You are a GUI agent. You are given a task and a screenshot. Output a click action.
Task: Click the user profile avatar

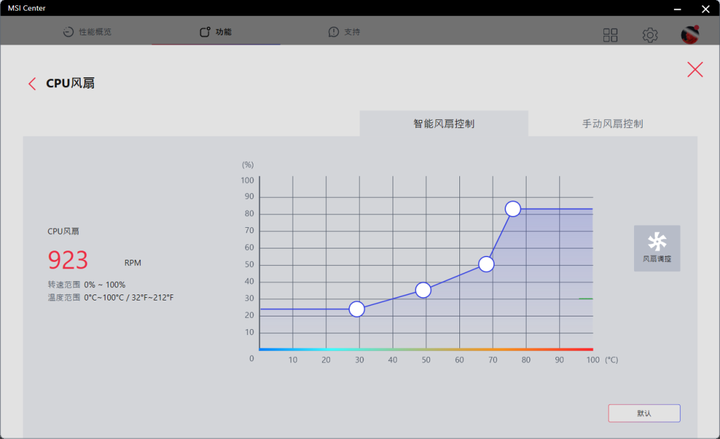point(690,34)
